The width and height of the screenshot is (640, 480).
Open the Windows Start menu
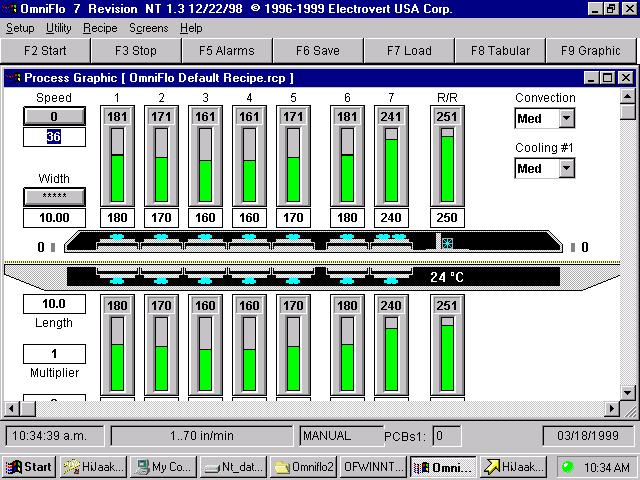pos(29,467)
